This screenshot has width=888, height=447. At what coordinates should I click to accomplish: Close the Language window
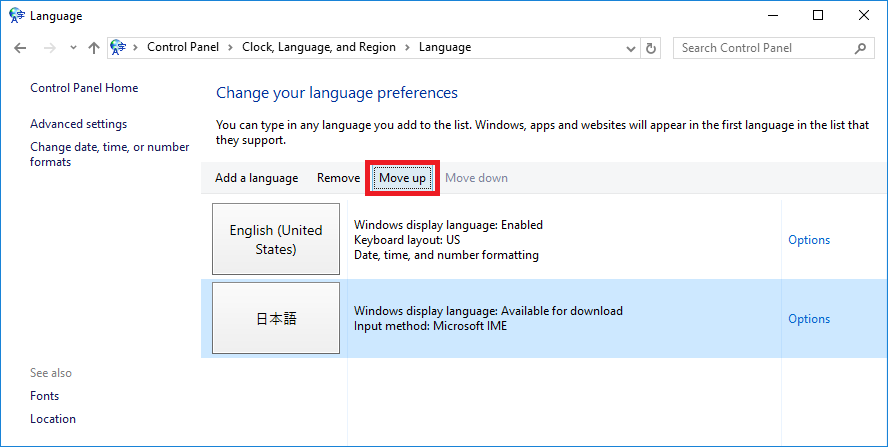(864, 15)
